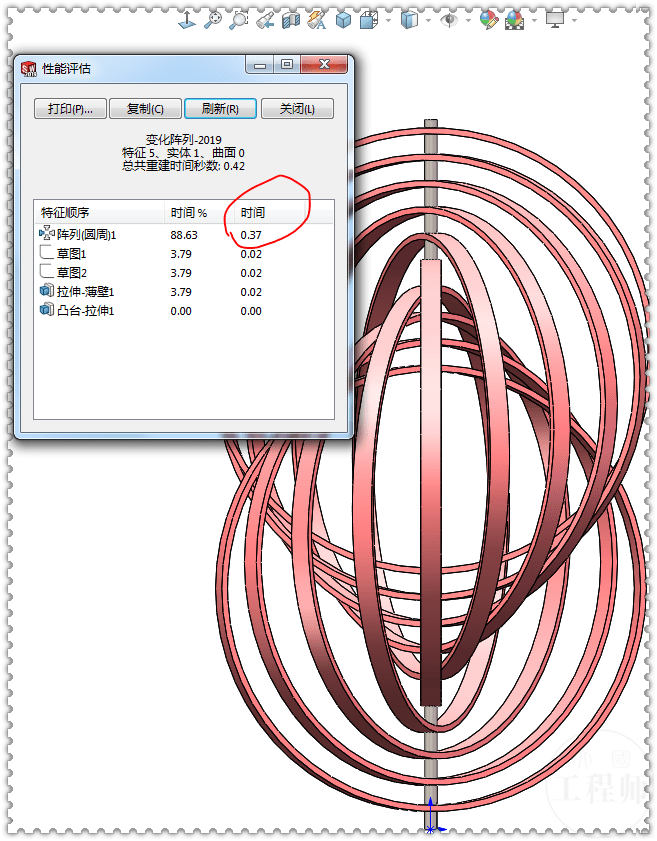
Task: Close the 性能评估 dialog with X
Action: click(324, 64)
